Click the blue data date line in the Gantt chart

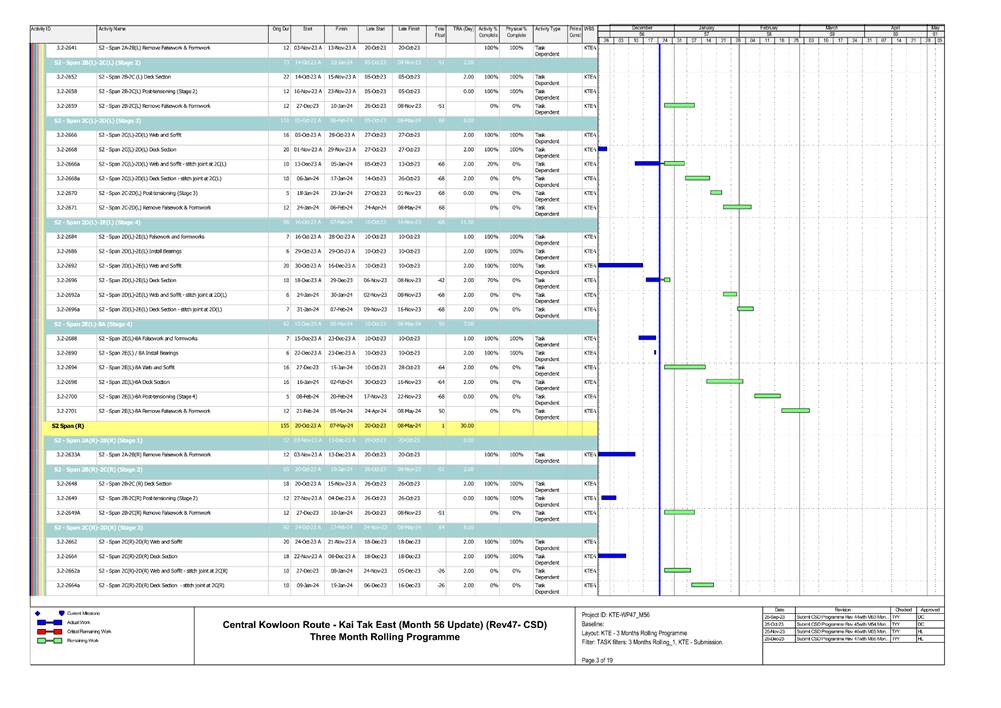[660, 300]
